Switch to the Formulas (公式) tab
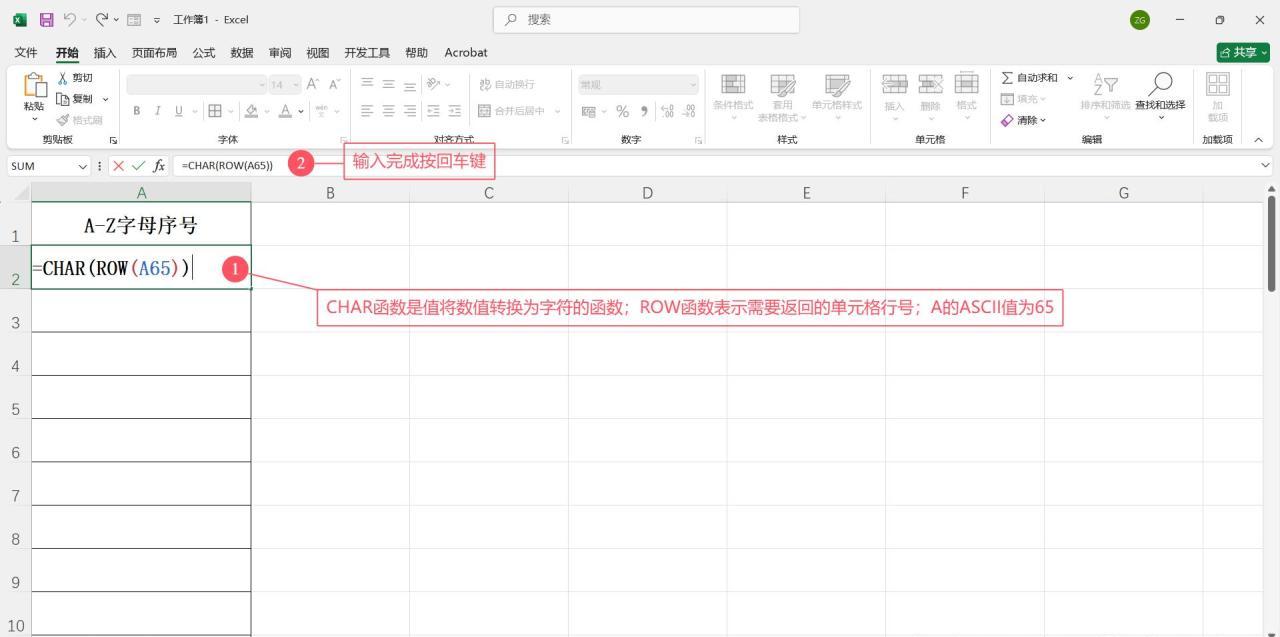This screenshot has width=1280, height=637. [204, 52]
